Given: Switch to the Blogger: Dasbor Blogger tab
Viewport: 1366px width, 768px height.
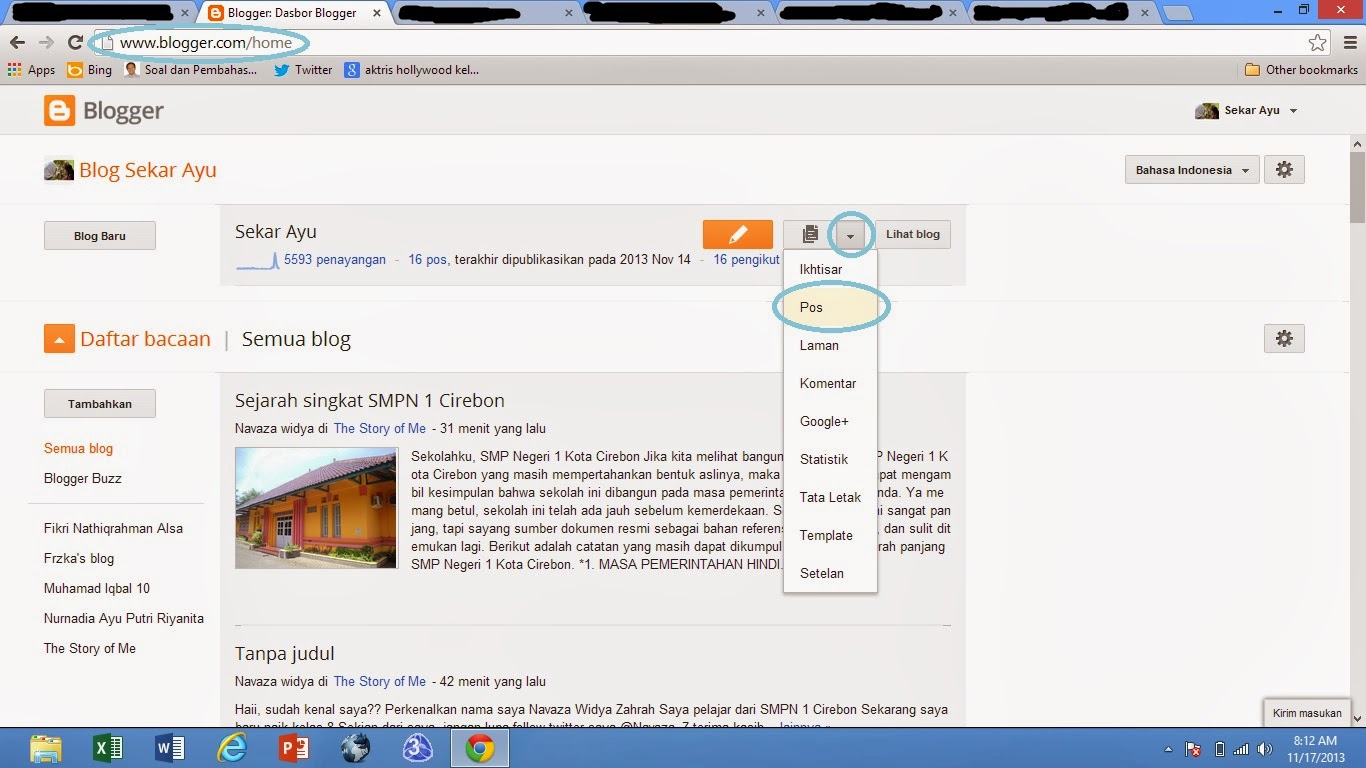Looking at the screenshot, I should (x=290, y=13).
